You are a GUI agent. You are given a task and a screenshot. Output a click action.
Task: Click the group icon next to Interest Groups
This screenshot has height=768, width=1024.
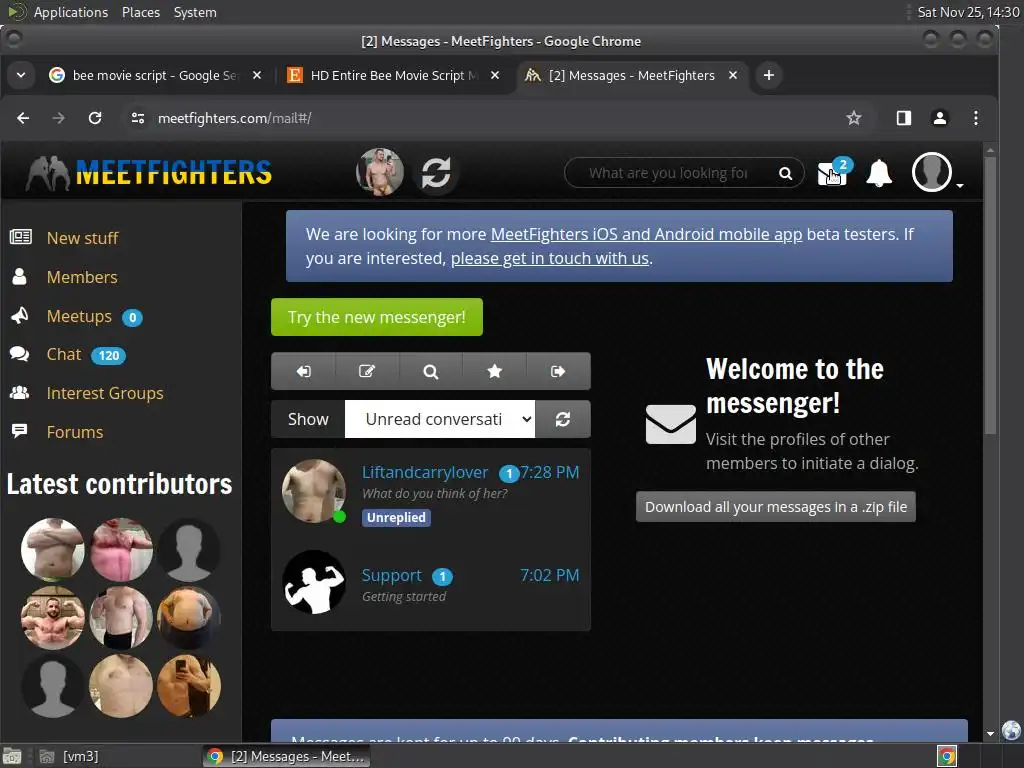[x=20, y=392]
